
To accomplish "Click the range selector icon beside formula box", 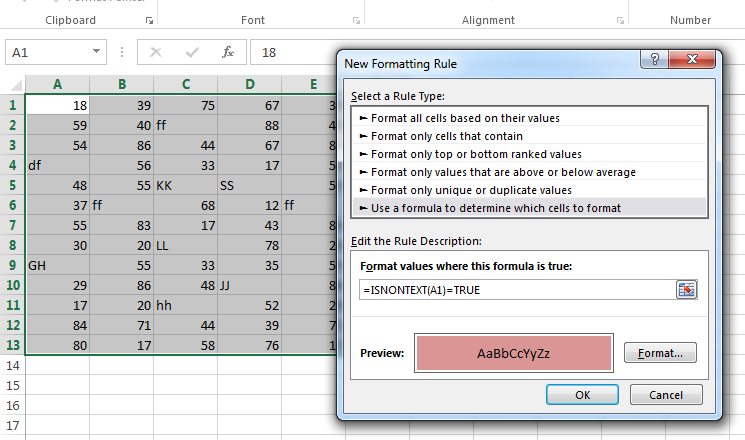I will coord(686,289).
